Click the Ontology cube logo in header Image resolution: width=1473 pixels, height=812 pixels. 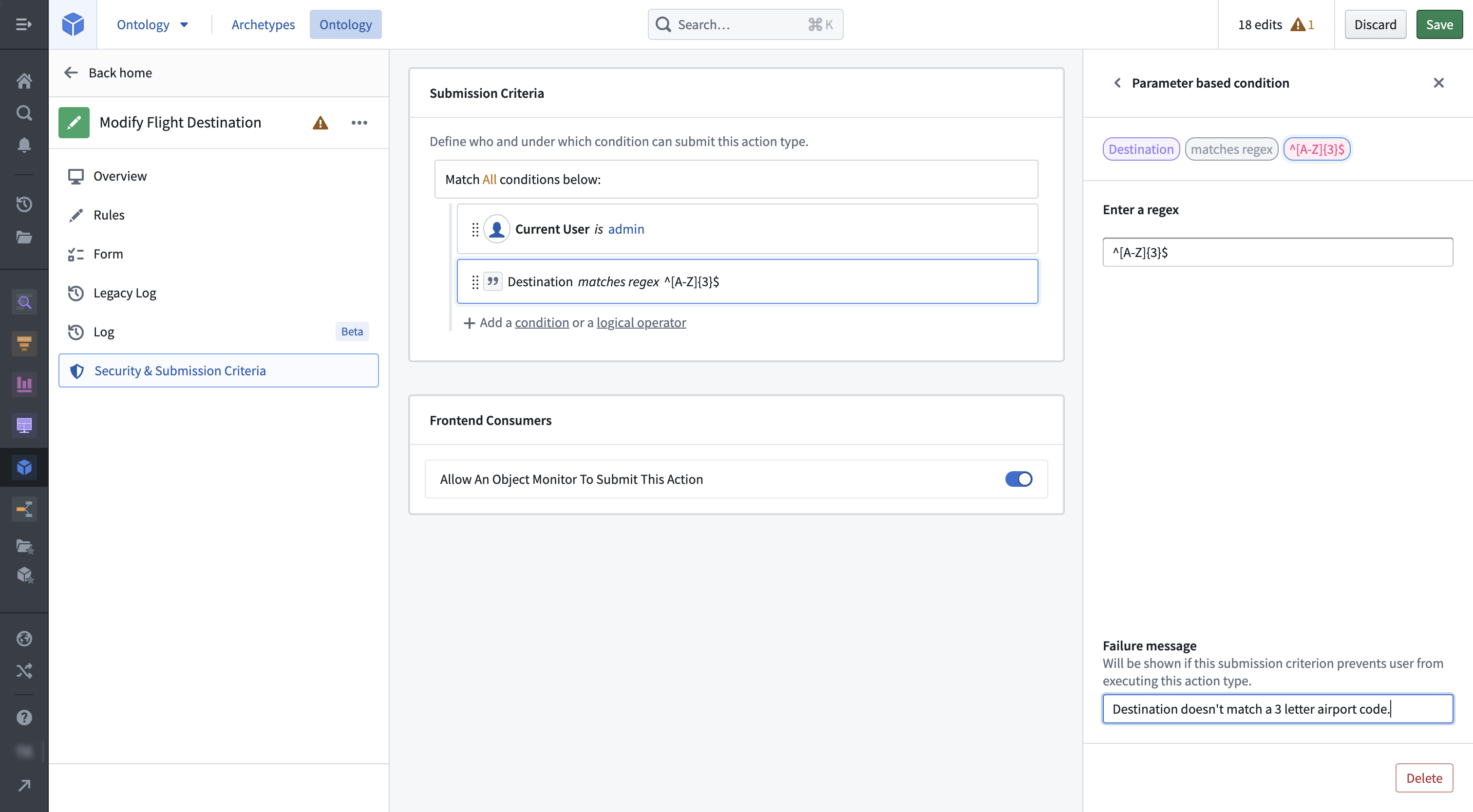(73, 24)
